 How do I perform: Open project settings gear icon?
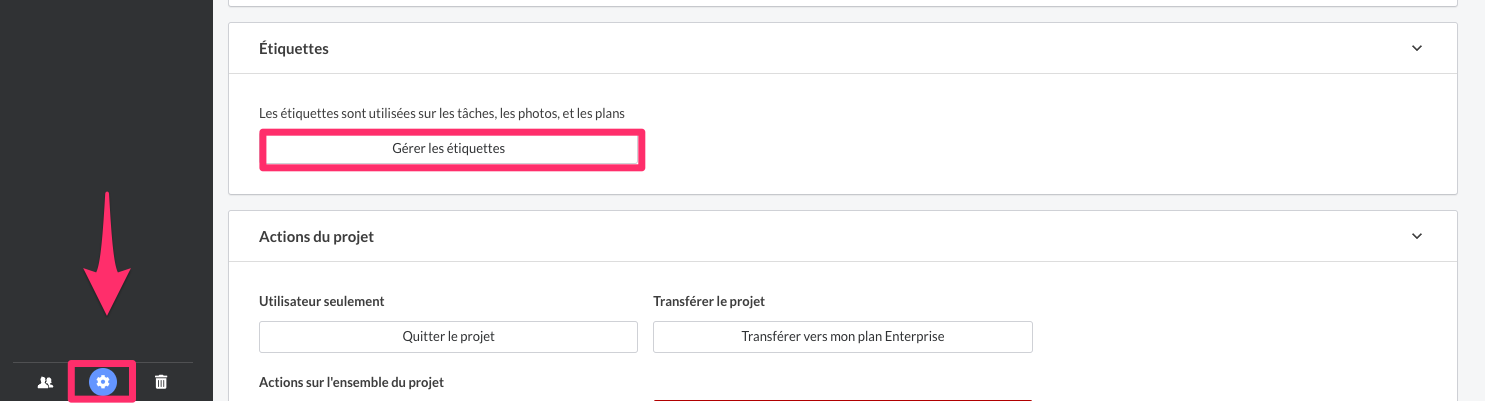[102, 382]
